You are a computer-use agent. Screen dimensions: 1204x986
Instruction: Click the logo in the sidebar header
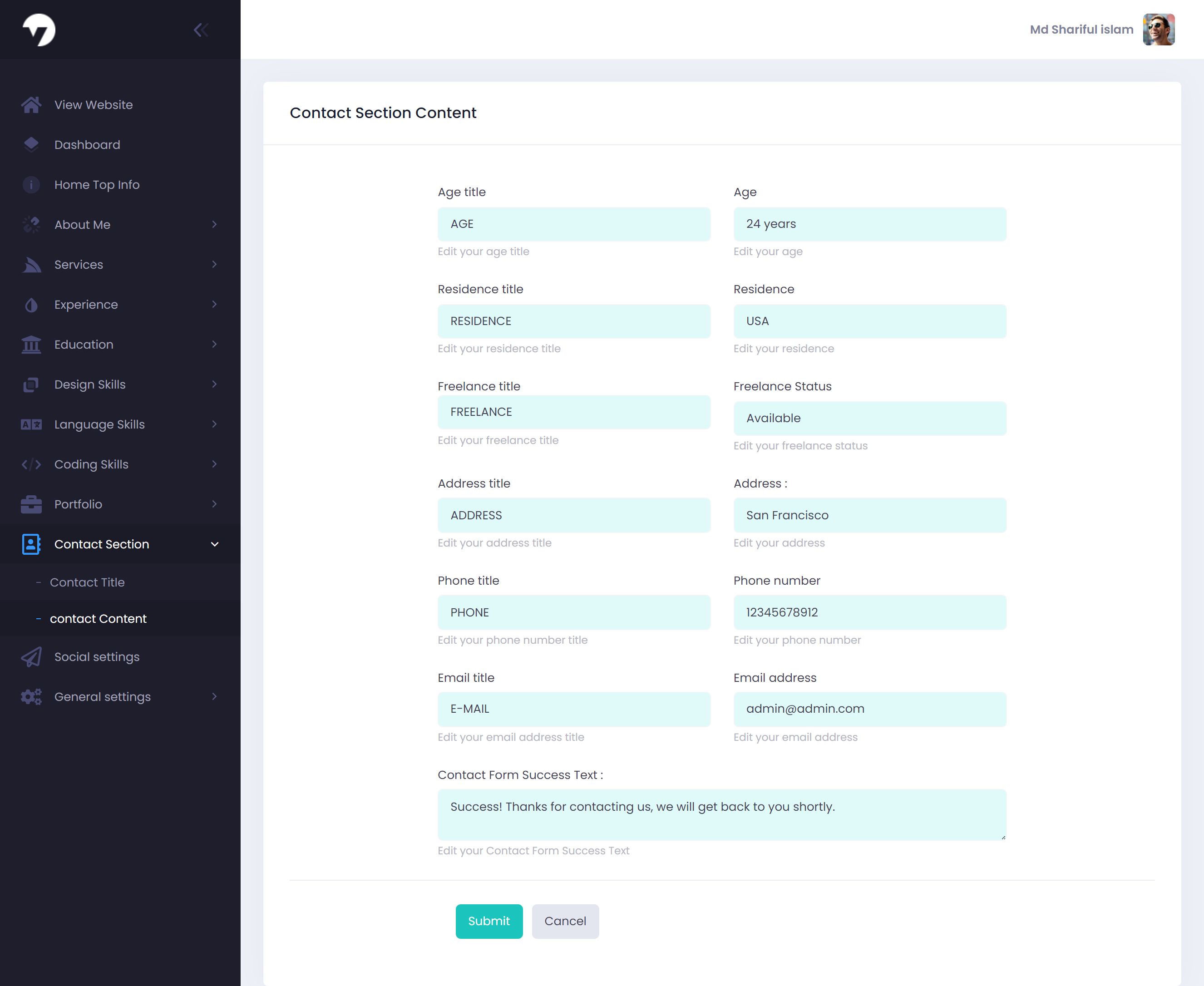pyautogui.click(x=39, y=30)
